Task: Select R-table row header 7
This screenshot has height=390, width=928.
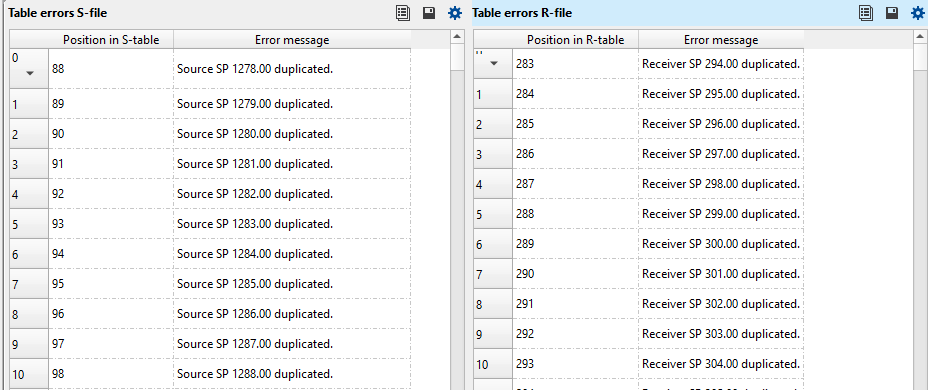Action: (x=494, y=274)
